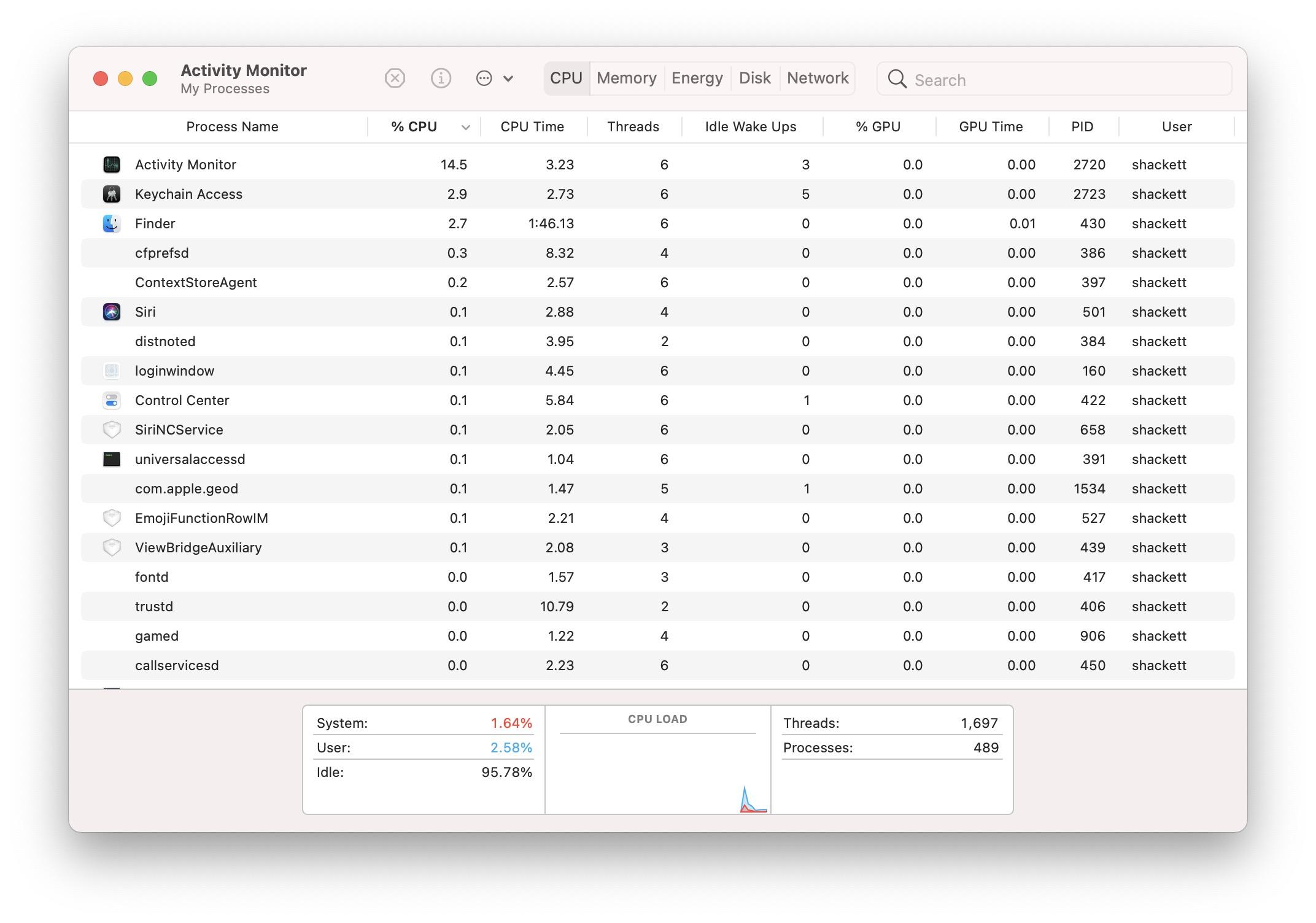This screenshot has width=1316, height=923.
Task: Sort processes by the Threads column
Action: [633, 127]
